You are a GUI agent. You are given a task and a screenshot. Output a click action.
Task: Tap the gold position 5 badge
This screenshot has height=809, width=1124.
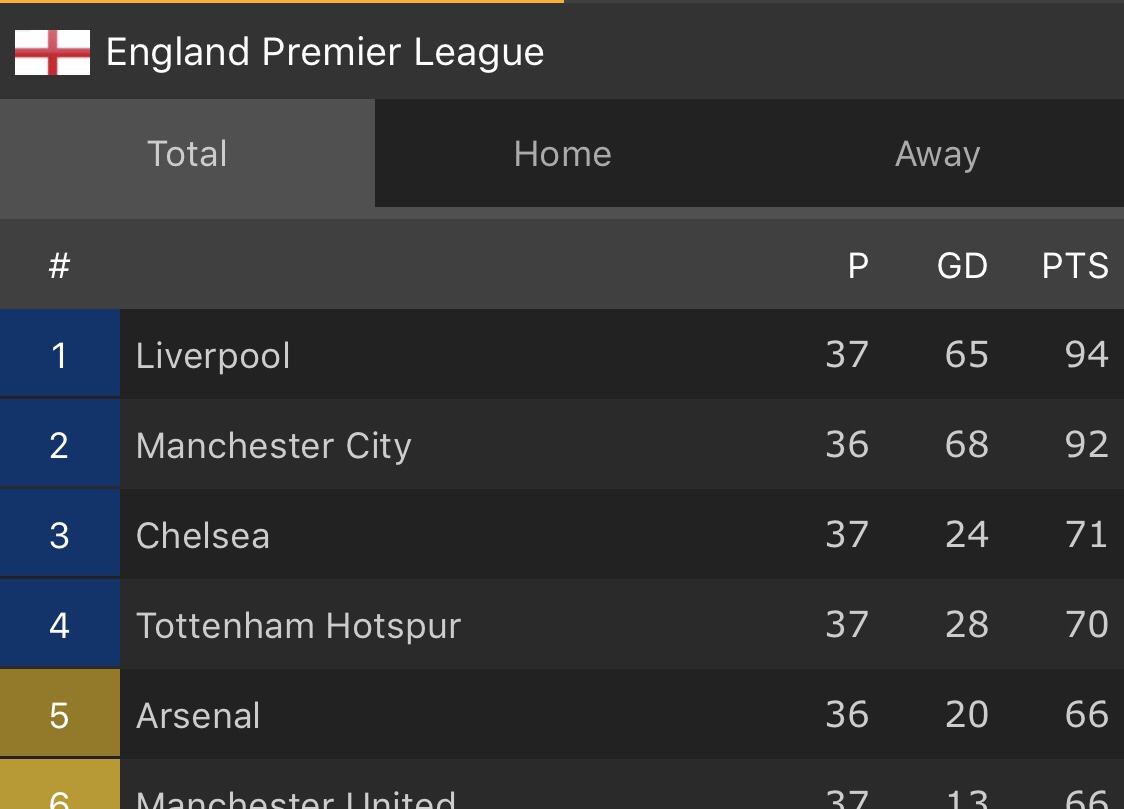pos(59,714)
